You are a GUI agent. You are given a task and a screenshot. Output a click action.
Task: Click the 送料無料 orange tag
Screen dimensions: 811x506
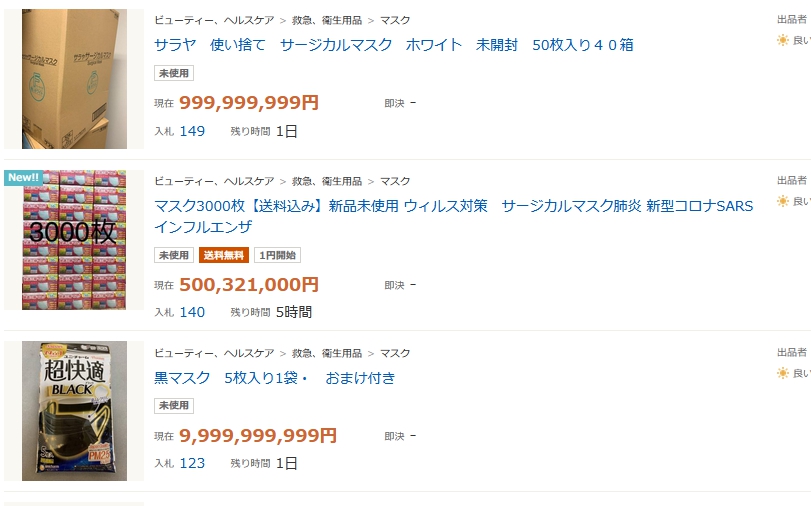click(224, 255)
